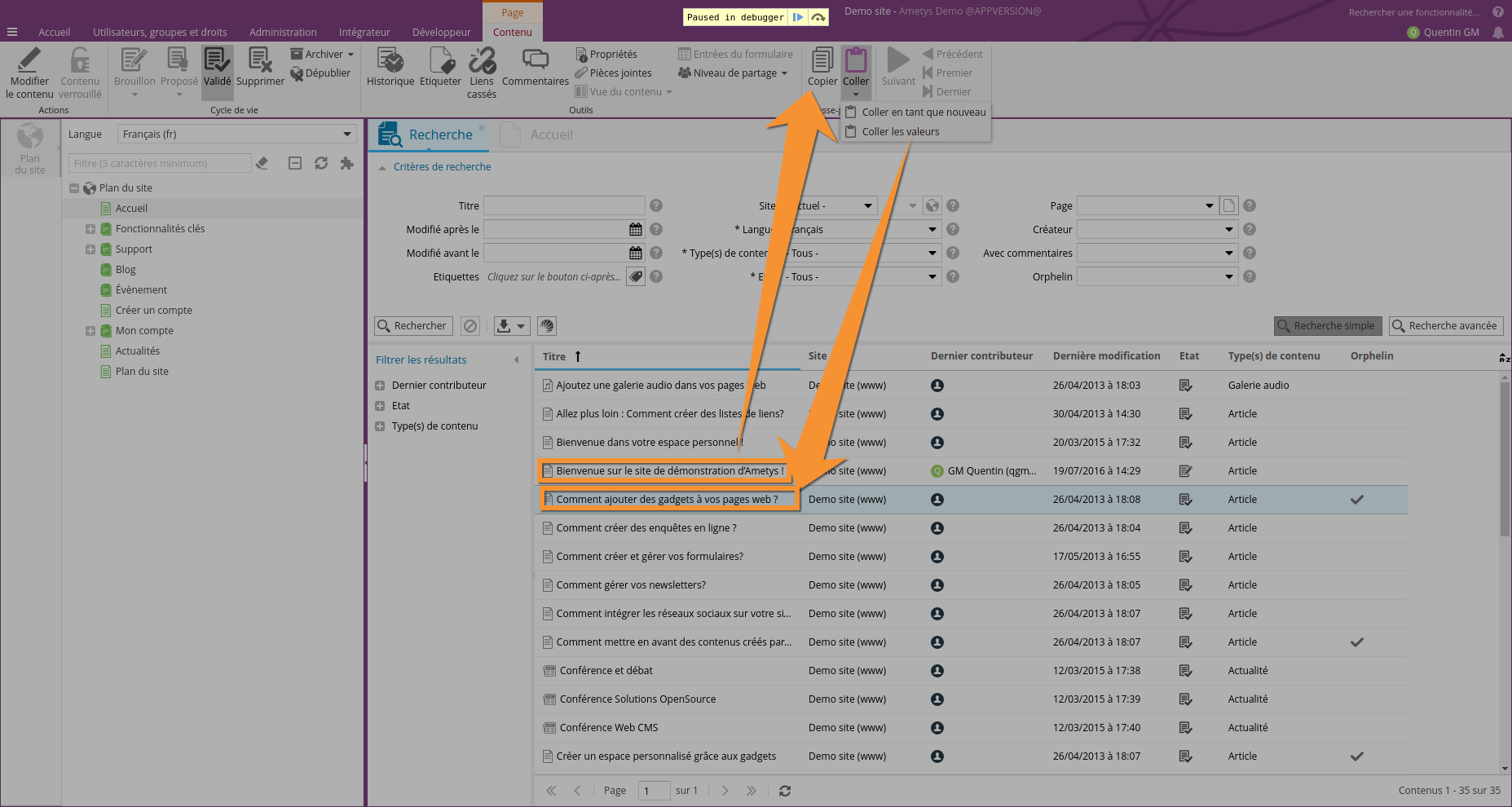Open Propriétés of content
Viewport: 1512px width, 807px height.
tap(606, 54)
